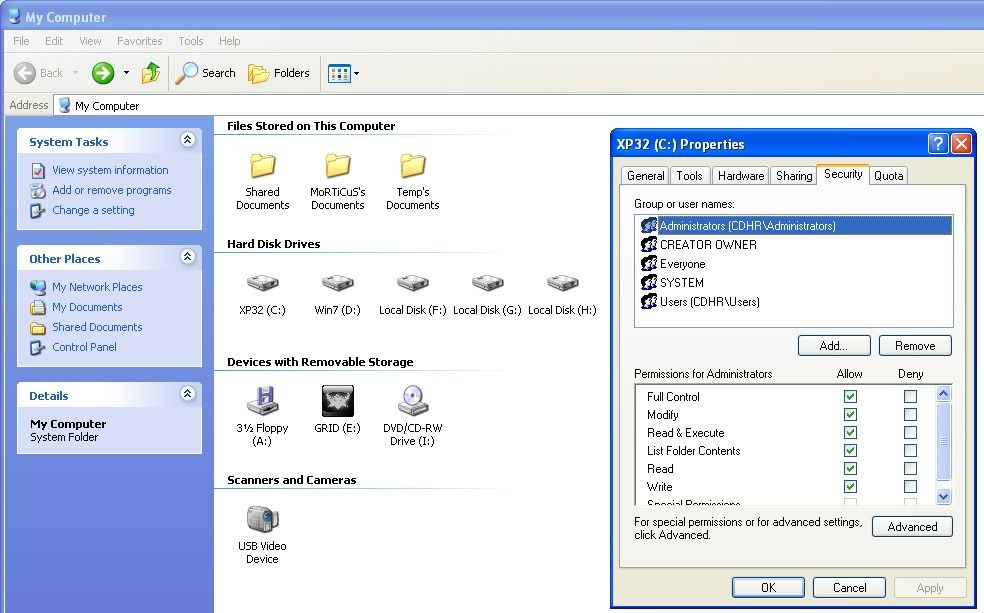Open the Shared Documents folder icon
This screenshot has width=984, height=613.
click(262, 166)
